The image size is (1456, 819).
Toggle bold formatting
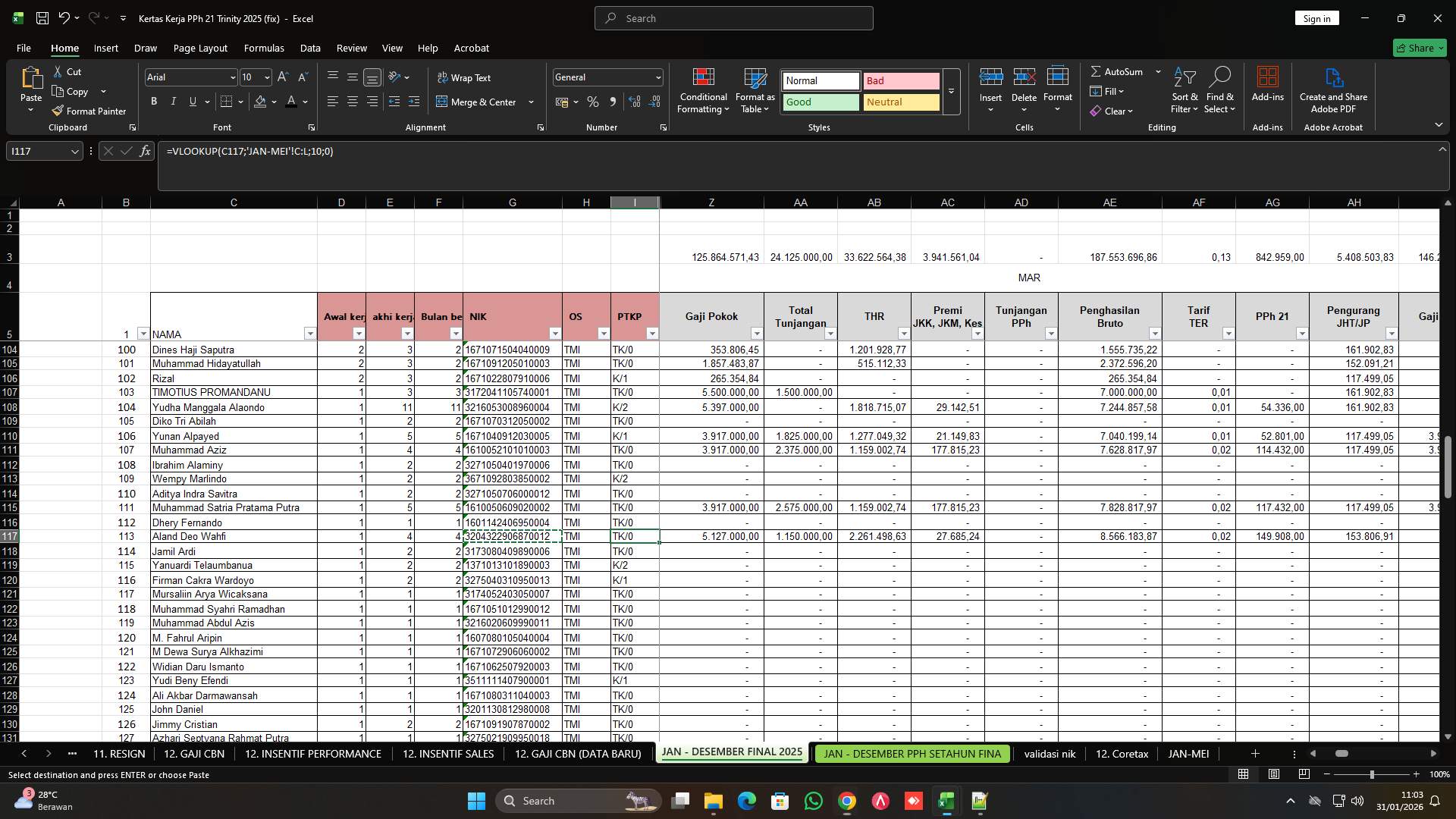tap(153, 101)
